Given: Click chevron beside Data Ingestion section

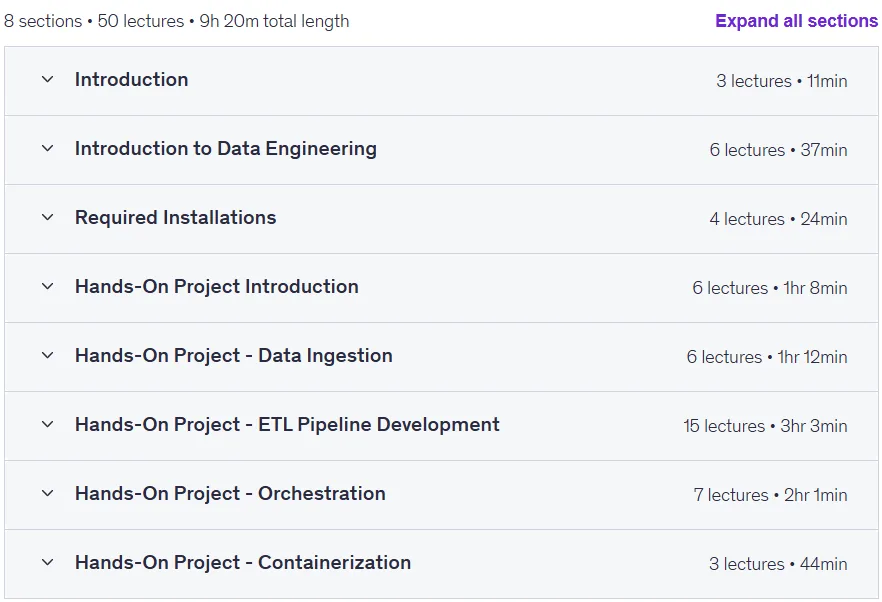Looking at the screenshot, I should click(48, 356).
